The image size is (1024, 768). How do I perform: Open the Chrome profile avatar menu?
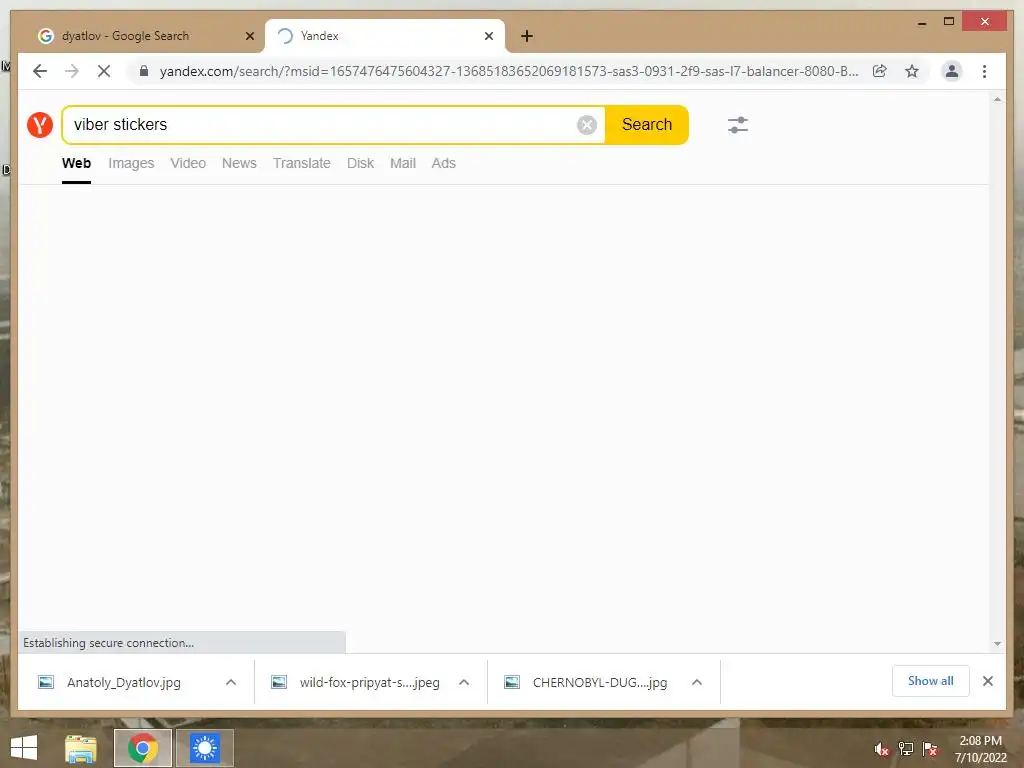952,71
